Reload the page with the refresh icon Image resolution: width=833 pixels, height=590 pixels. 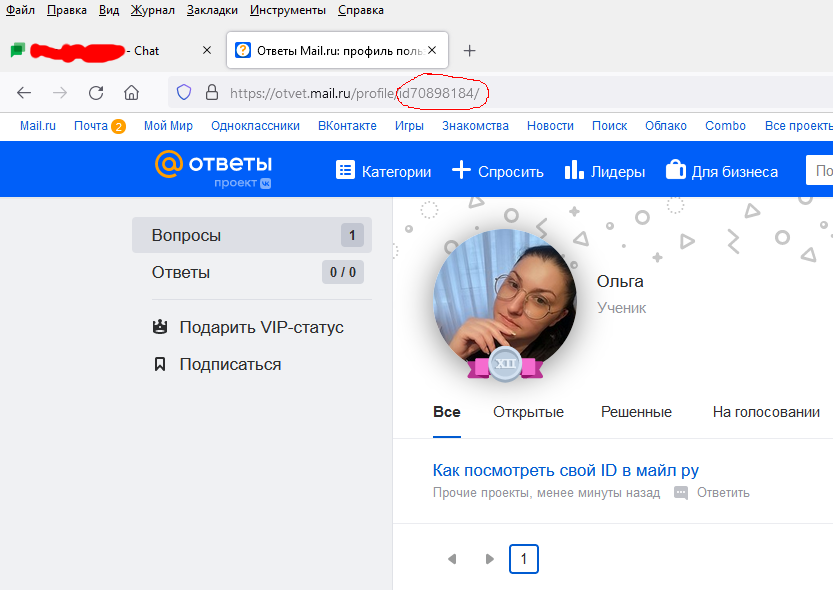click(x=96, y=92)
